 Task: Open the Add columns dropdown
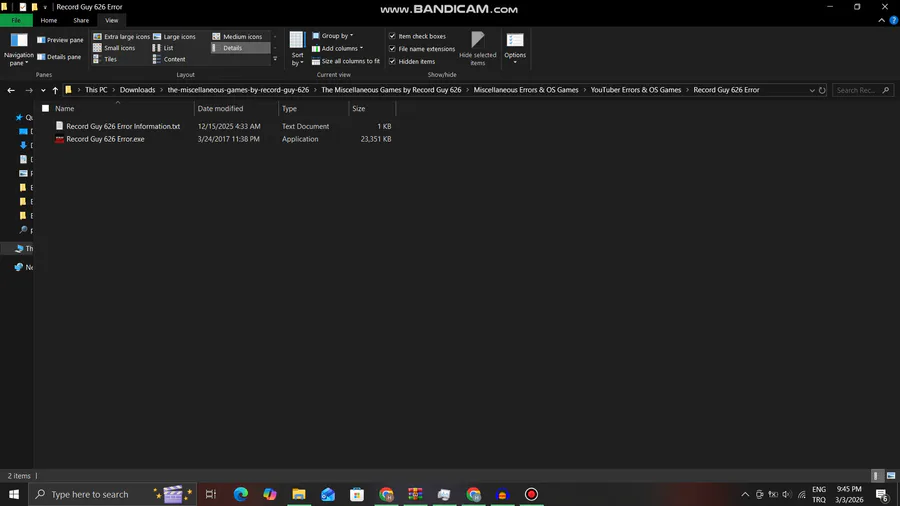tap(337, 48)
